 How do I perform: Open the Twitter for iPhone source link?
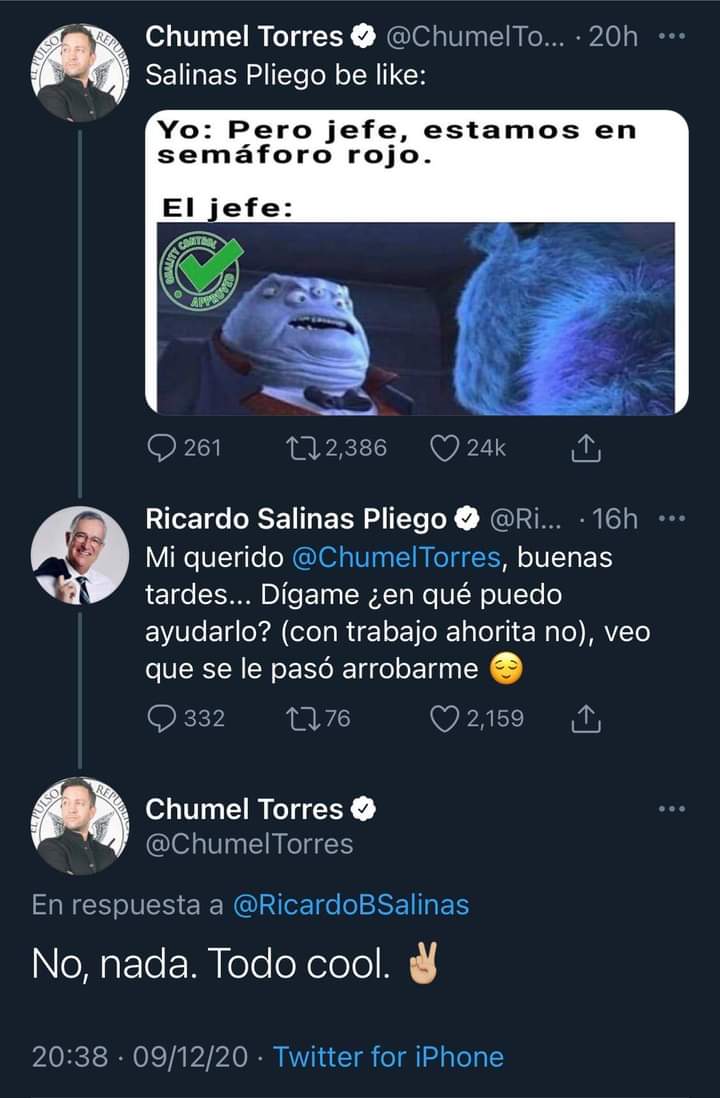click(388, 1056)
